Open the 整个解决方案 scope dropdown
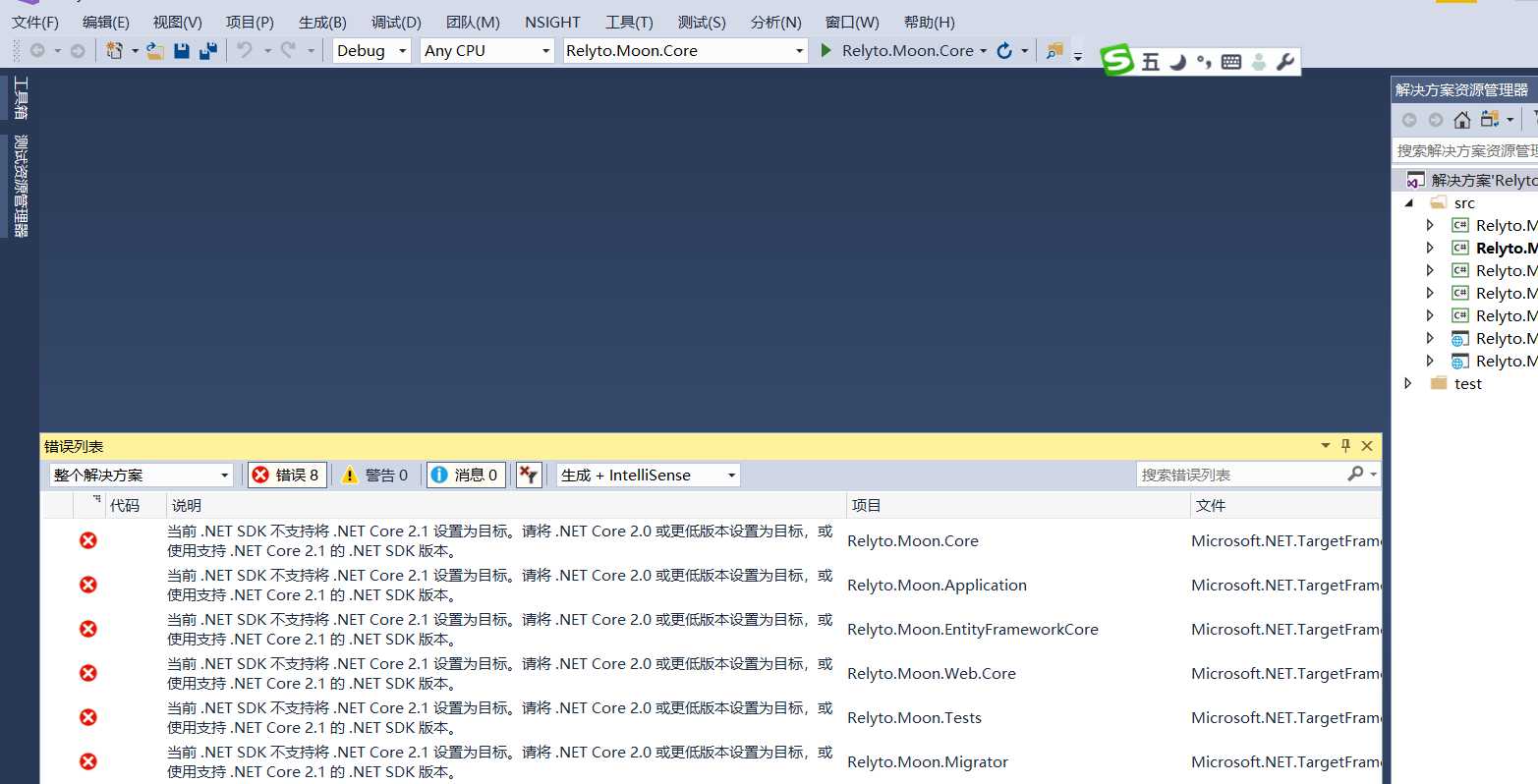 click(x=141, y=475)
